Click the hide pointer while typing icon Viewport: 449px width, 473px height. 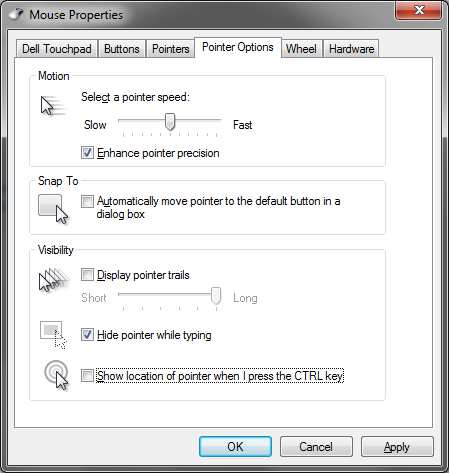click(53, 335)
